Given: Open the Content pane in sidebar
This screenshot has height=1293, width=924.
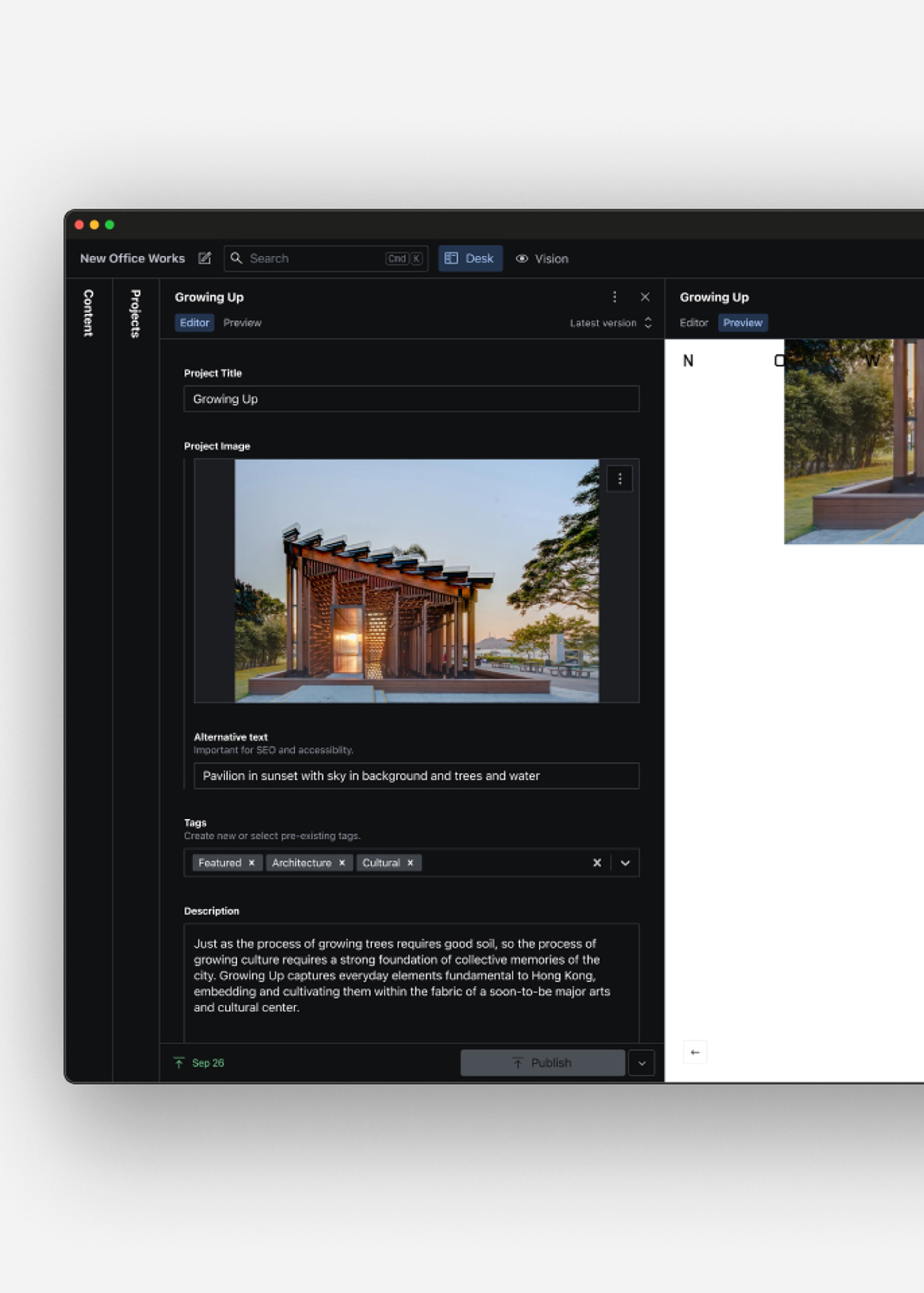Looking at the screenshot, I should click(89, 313).
